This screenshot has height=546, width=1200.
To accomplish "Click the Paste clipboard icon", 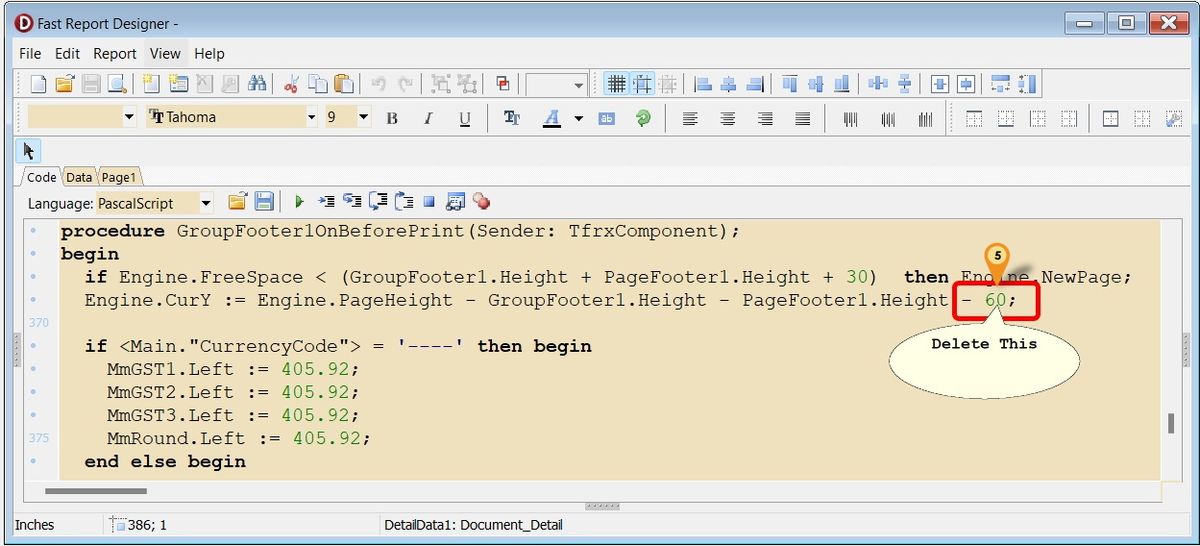I will (x=344, y=84).
